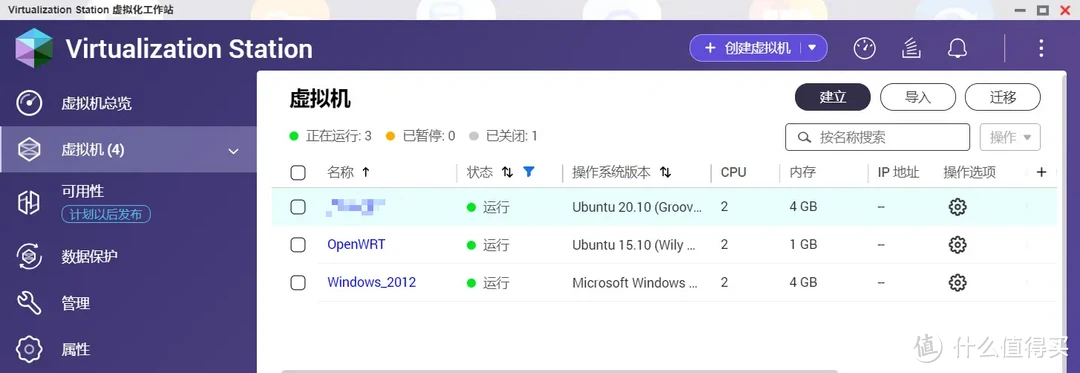Click the gear icon for Ubuntu 20.10 row

click(x=957, y=206)
